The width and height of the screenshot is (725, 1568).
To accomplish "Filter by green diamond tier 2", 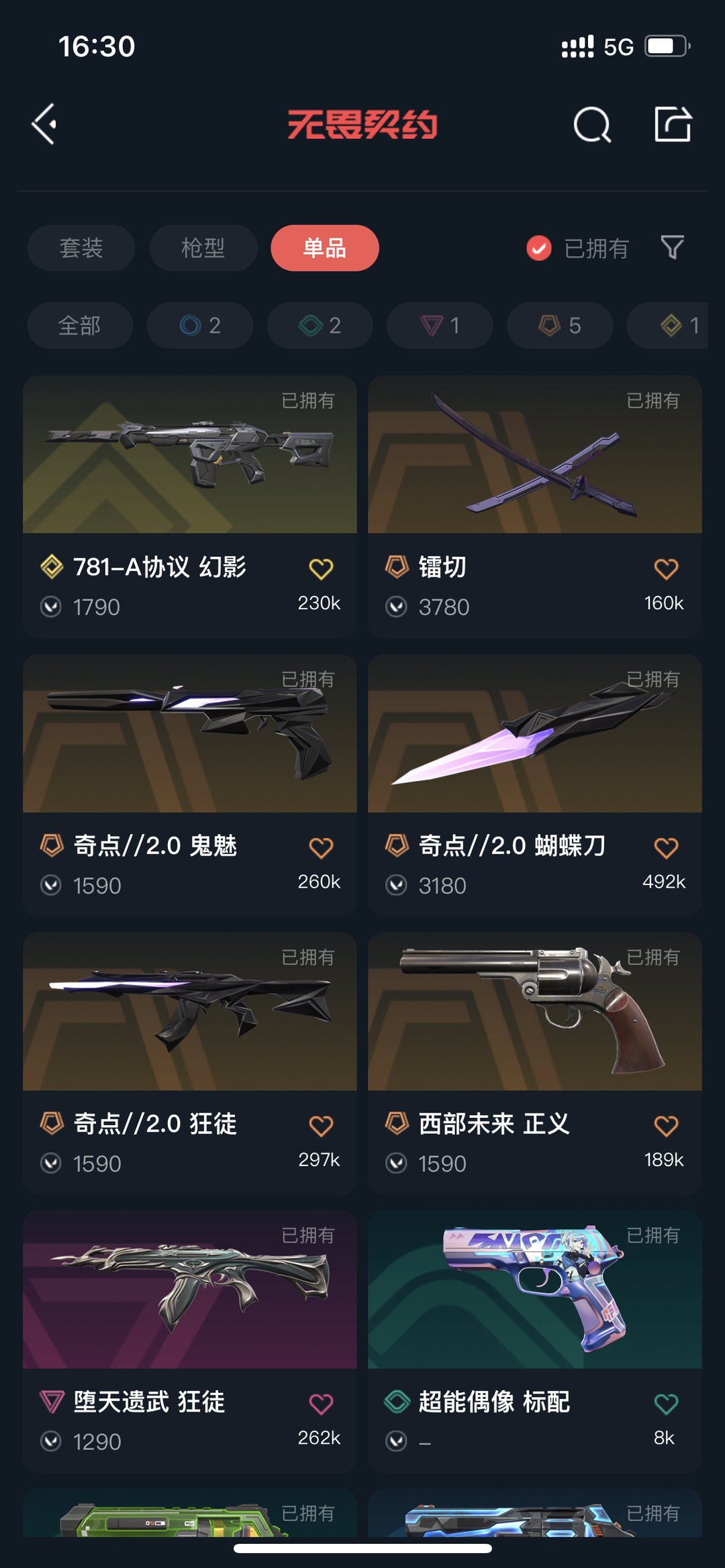I will [320, 325].
